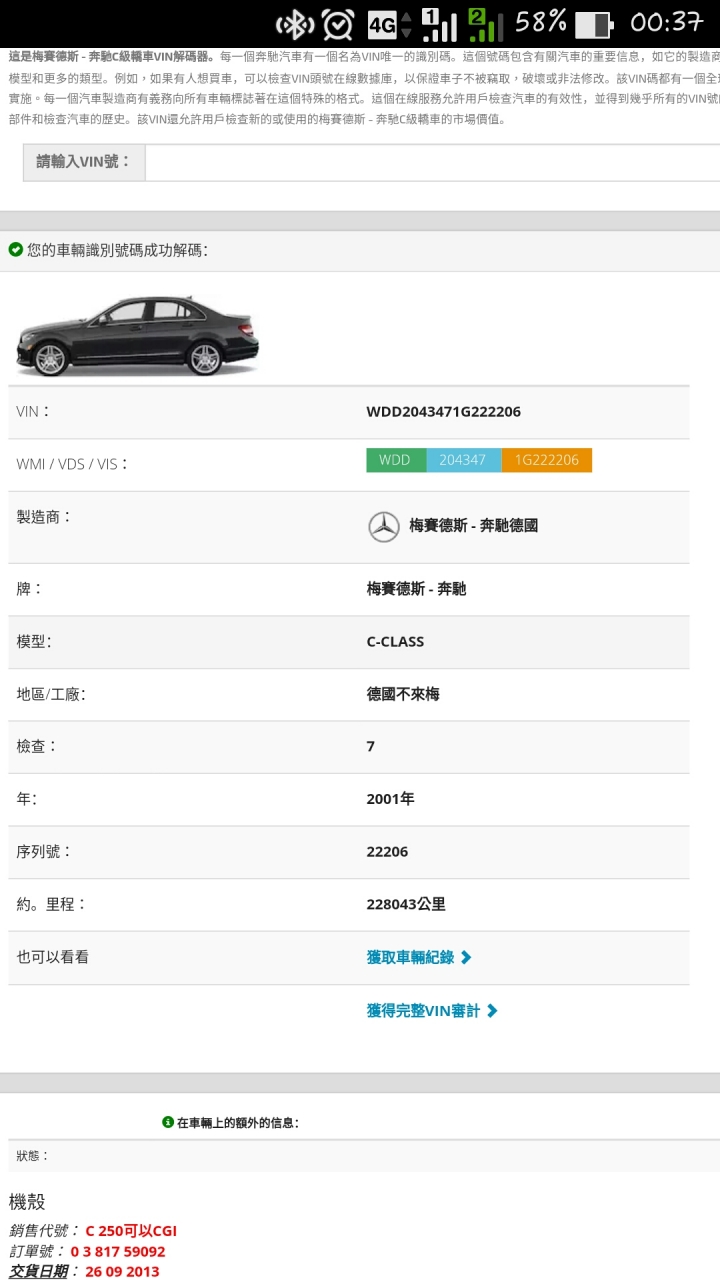Image resolution: width=720 pixels, height=1280 pixels.
Task: Click the 您的車輛識別號碼成功解碼 message
Action: pos(118,250)
